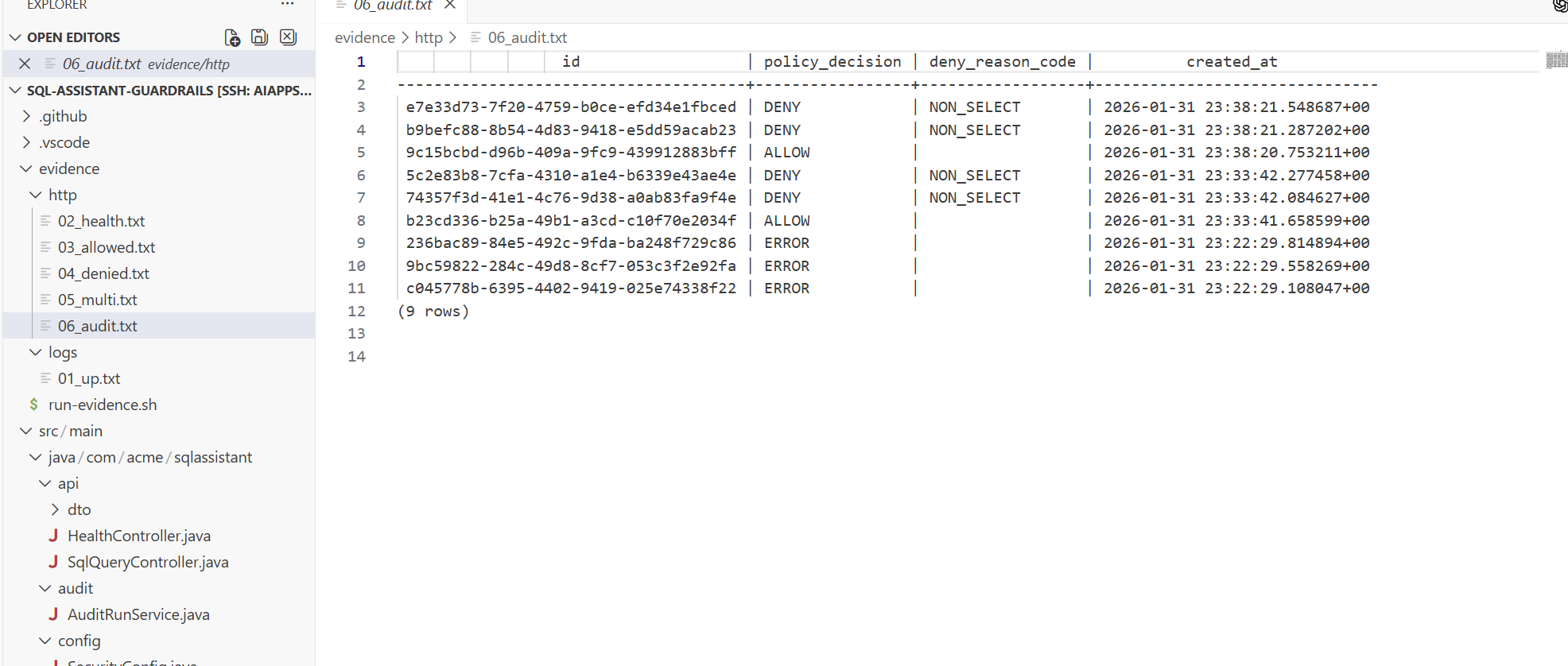Open the Explorer more actions ellipsis menu
Viewport: 1568px width, 666px height.
pyautogui.click(x=287, y=5)
